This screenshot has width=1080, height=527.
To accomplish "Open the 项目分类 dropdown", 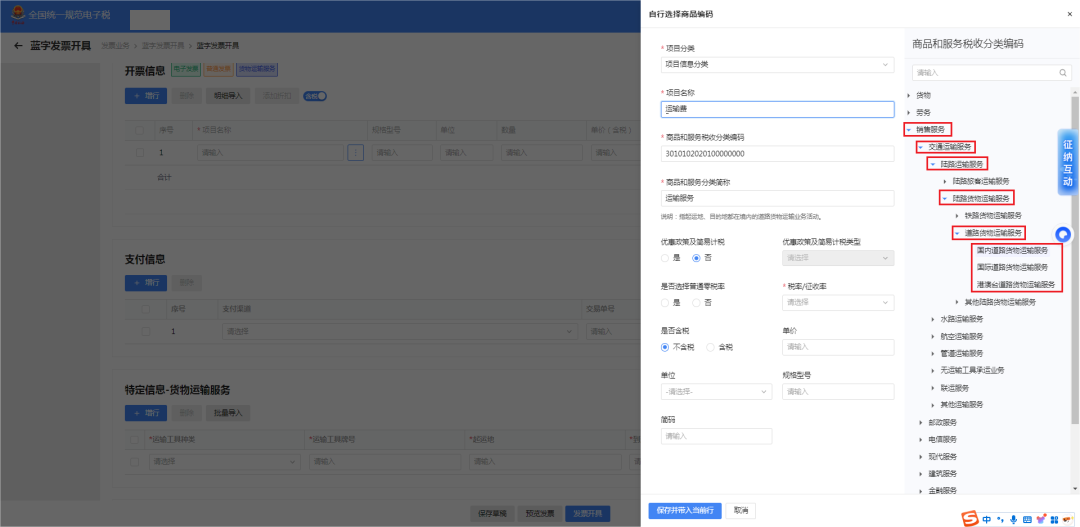I will pos(777,65).
